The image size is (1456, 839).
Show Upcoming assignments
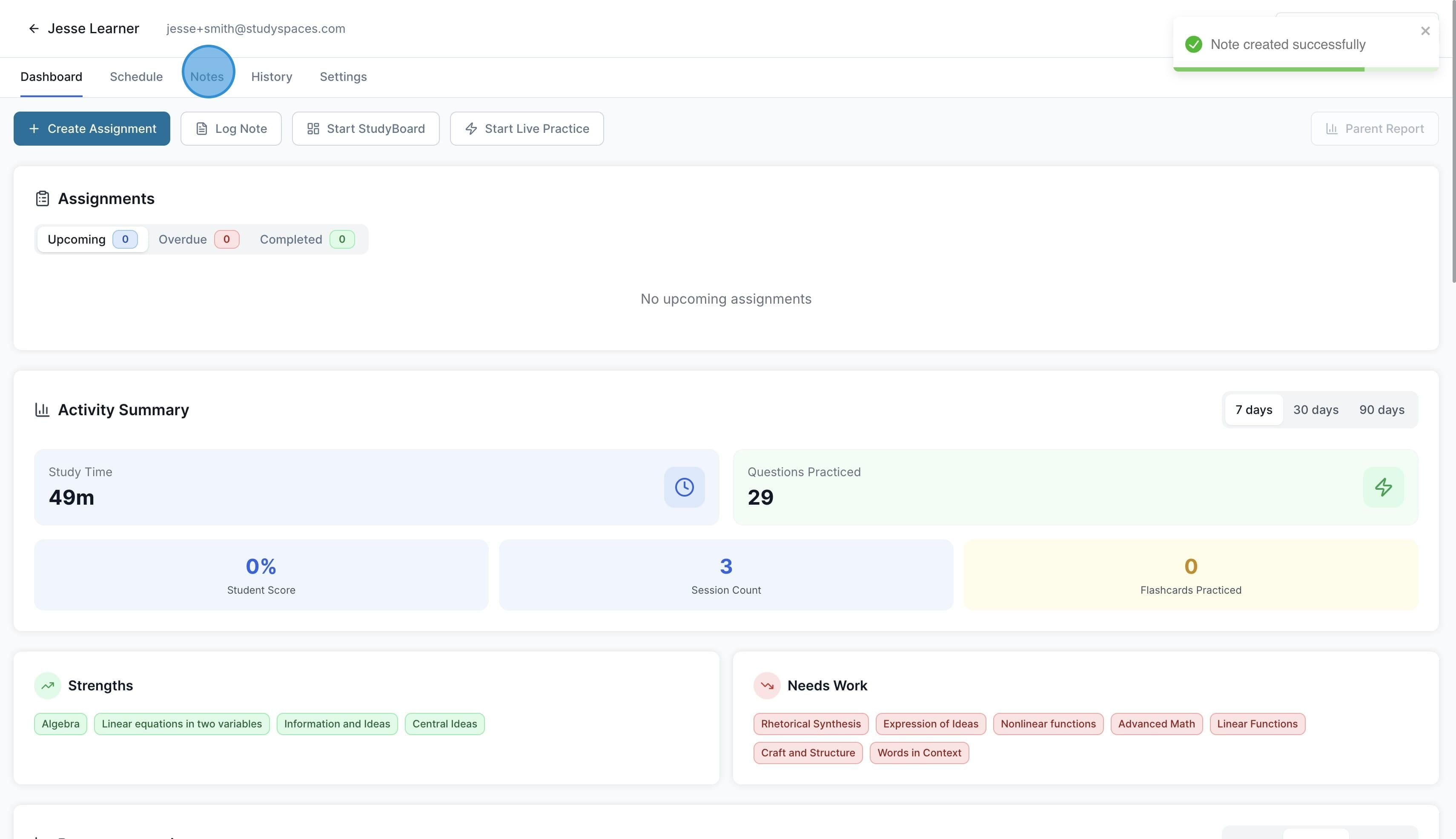pyautogui.click(x=92, y=239)
